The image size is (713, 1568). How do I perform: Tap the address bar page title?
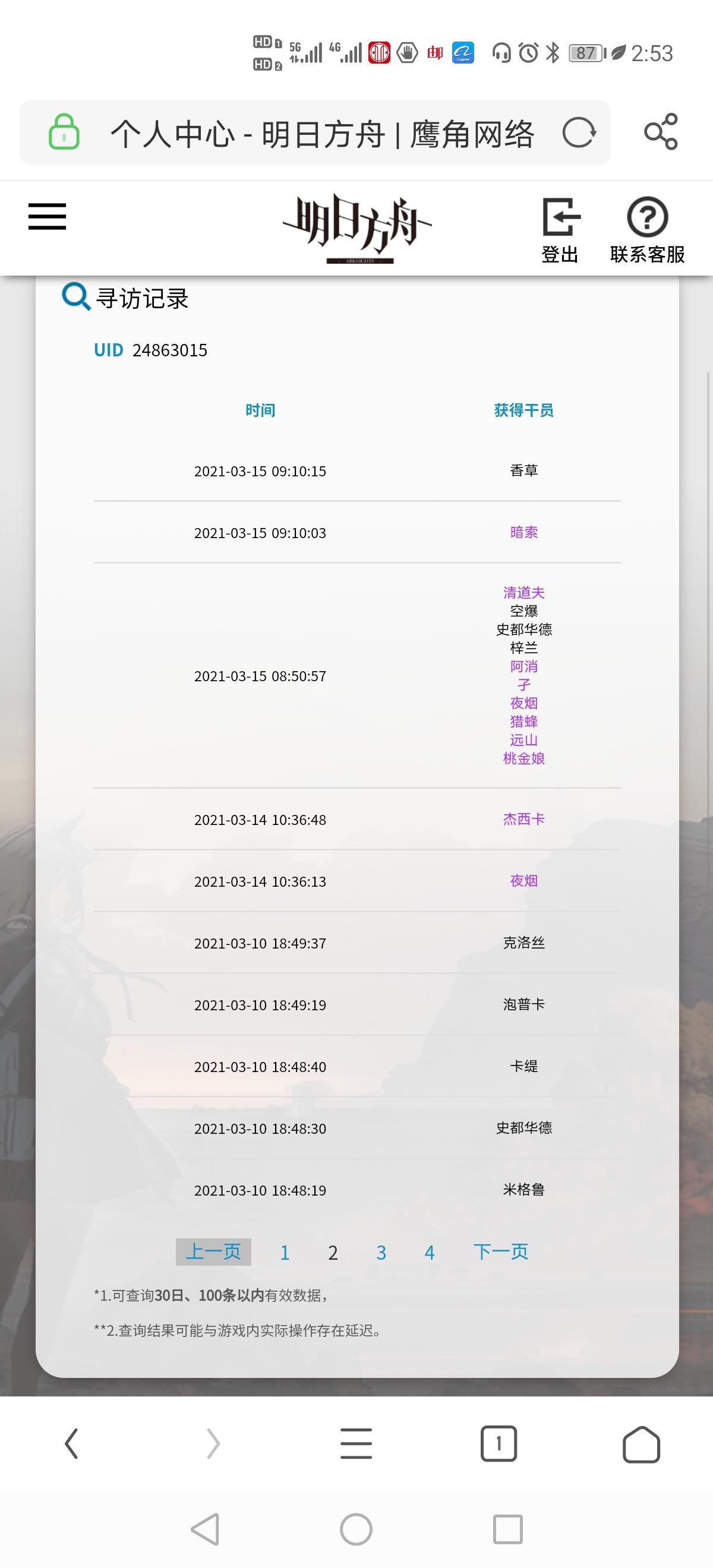pyautogui.click(x=321, y=133)
